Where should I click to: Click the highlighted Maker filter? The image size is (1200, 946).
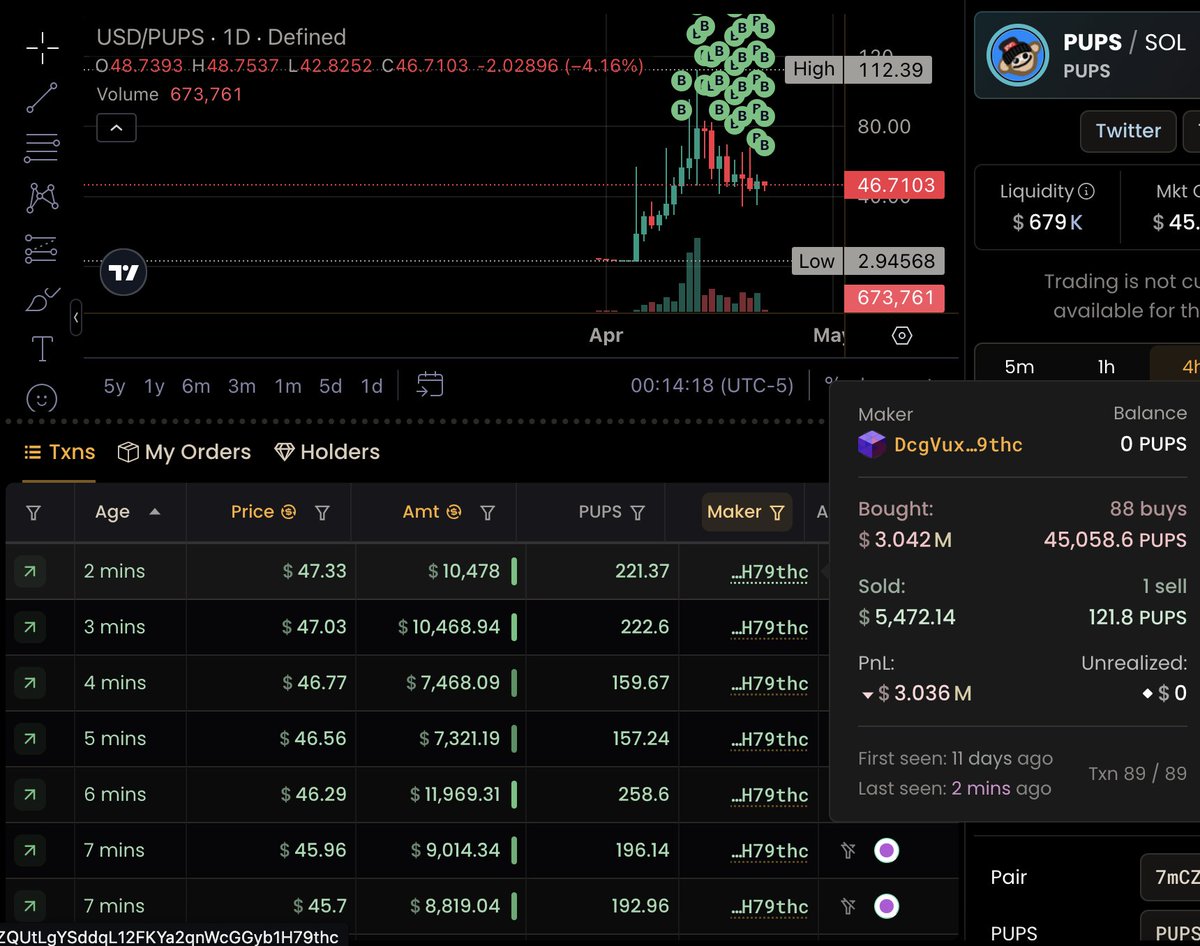[x=746, y=512]
